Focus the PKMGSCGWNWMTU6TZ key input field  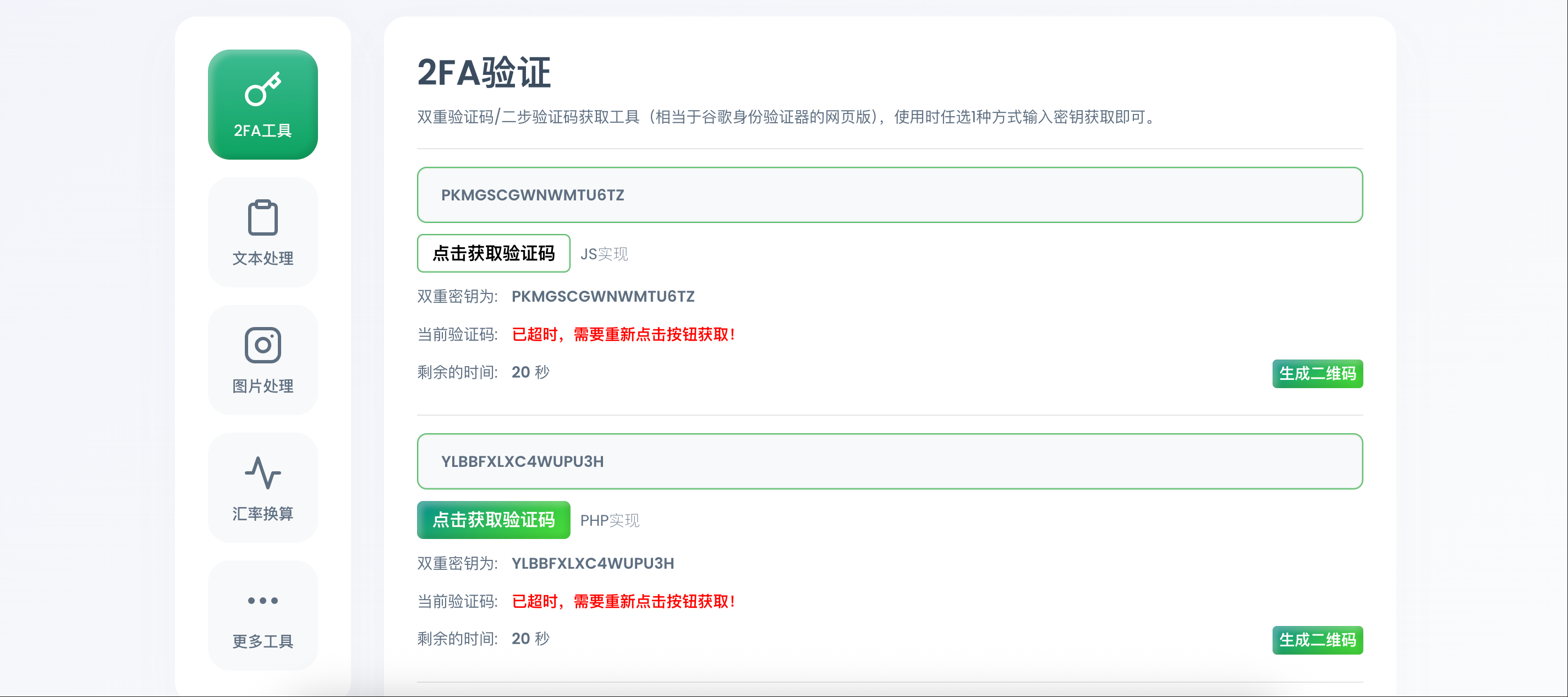(889, 195)
